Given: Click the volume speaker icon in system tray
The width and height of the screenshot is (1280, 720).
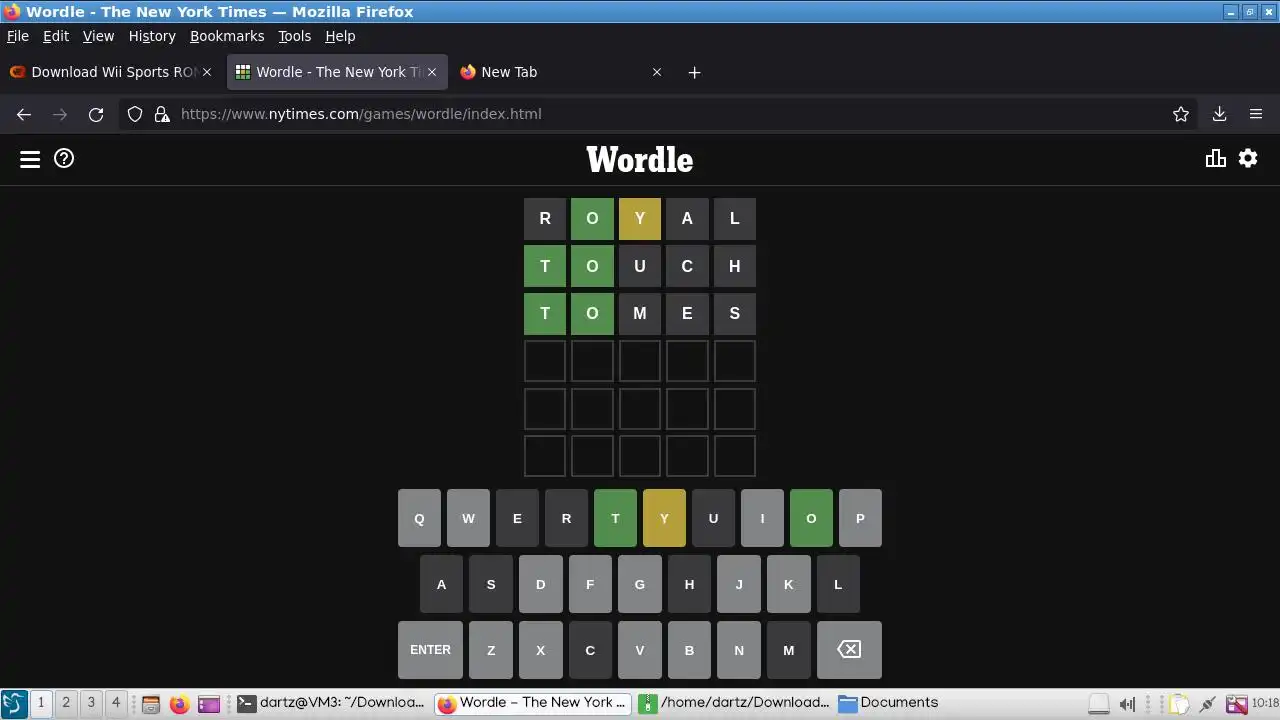Looking at the screenshot, I should (x=1127, y=704).
